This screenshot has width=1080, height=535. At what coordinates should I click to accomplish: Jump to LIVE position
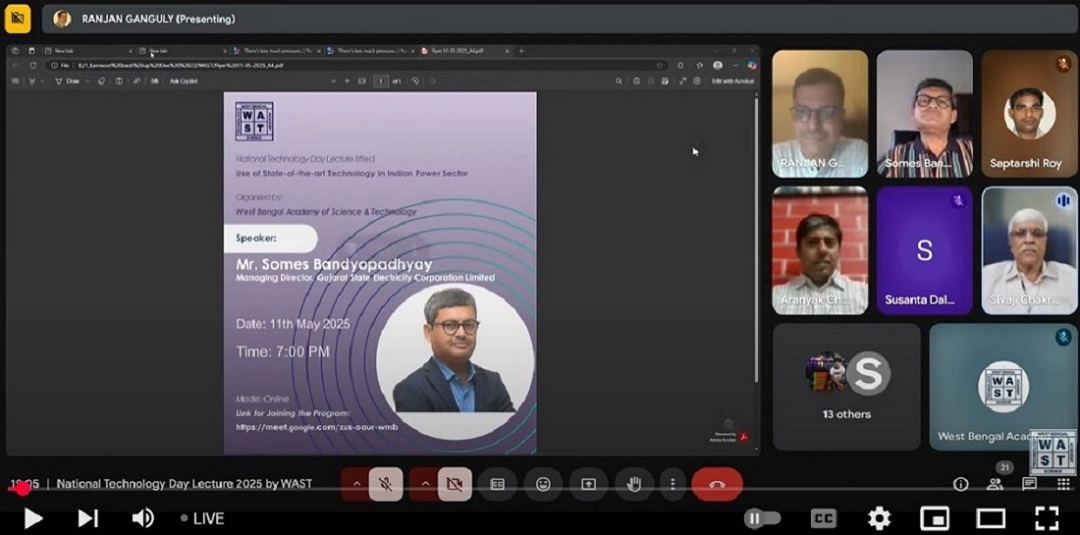click(202, 518)
